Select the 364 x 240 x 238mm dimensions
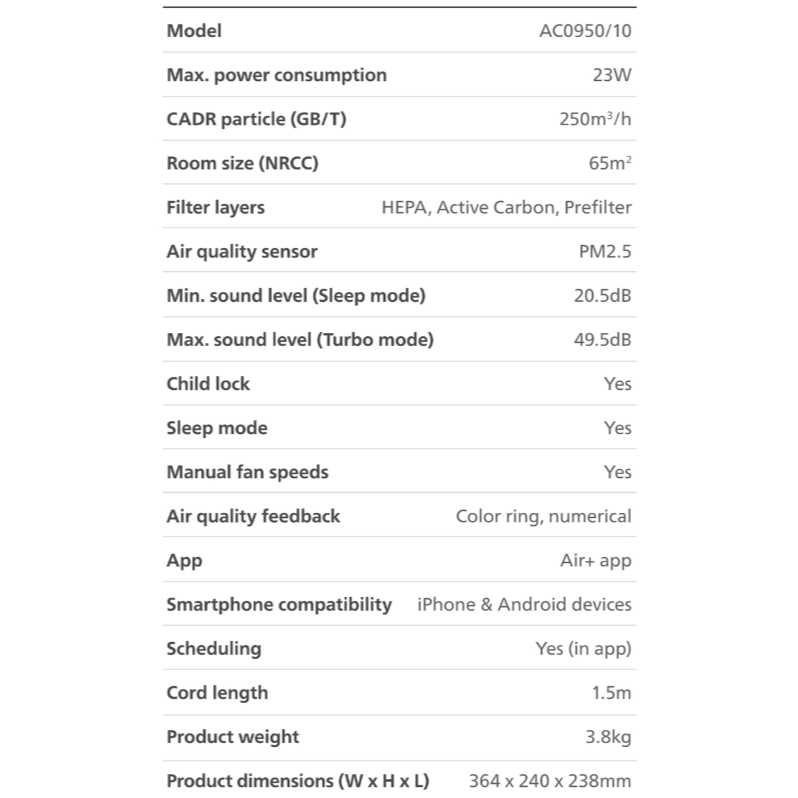The width and height of the screenshot is (798, 798). pyautogui.click(x=550, y=781)
